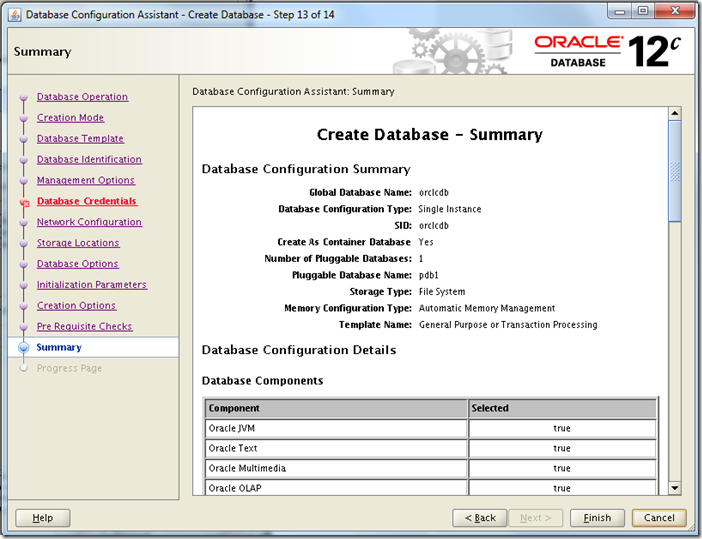The width and height of the screenshot is (702, 539).
Task: Return to Pre Requisite Checks step
Action: tap(84, 327)
